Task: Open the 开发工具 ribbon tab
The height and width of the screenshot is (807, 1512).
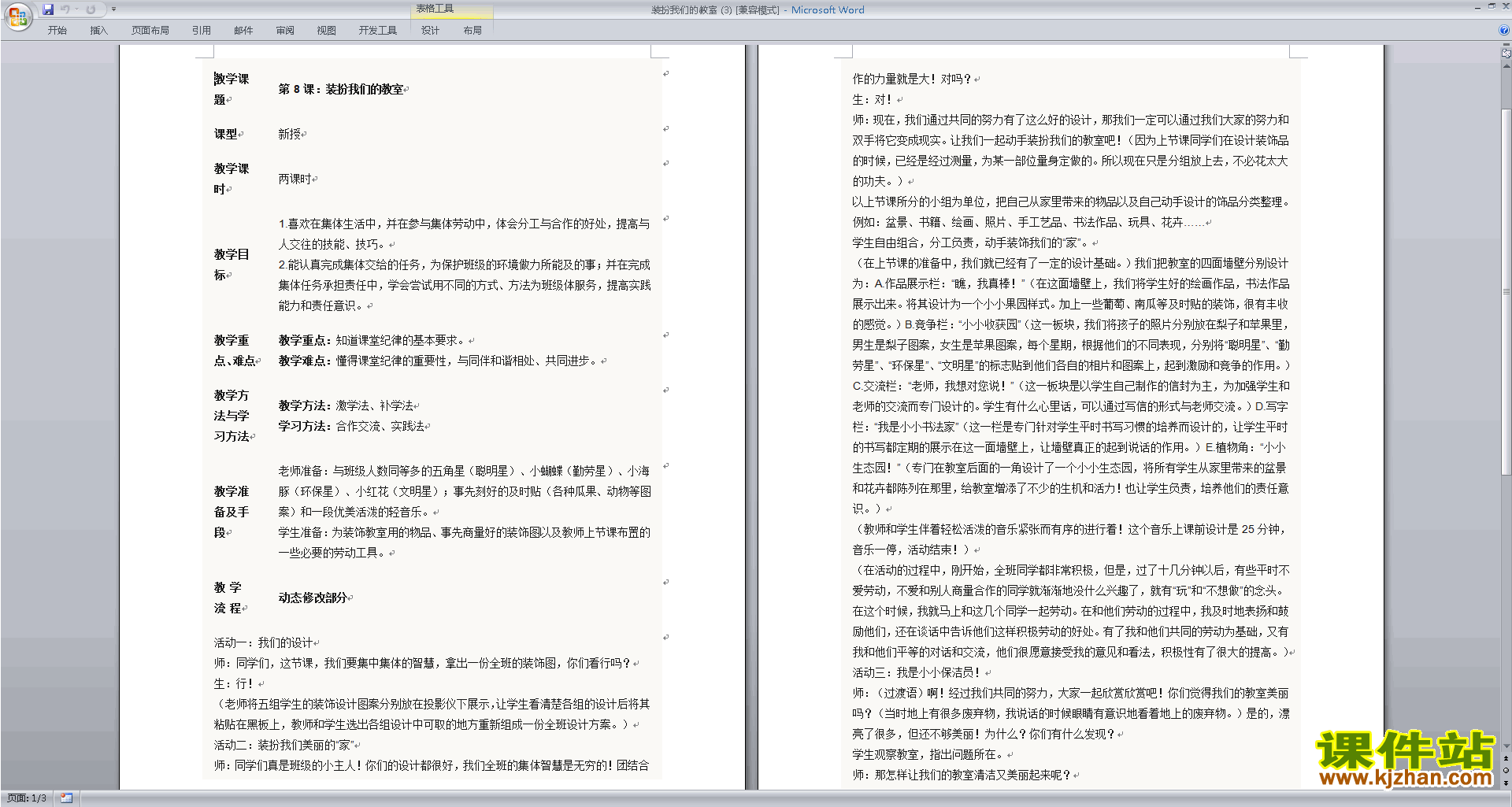Action: [378, 30]
